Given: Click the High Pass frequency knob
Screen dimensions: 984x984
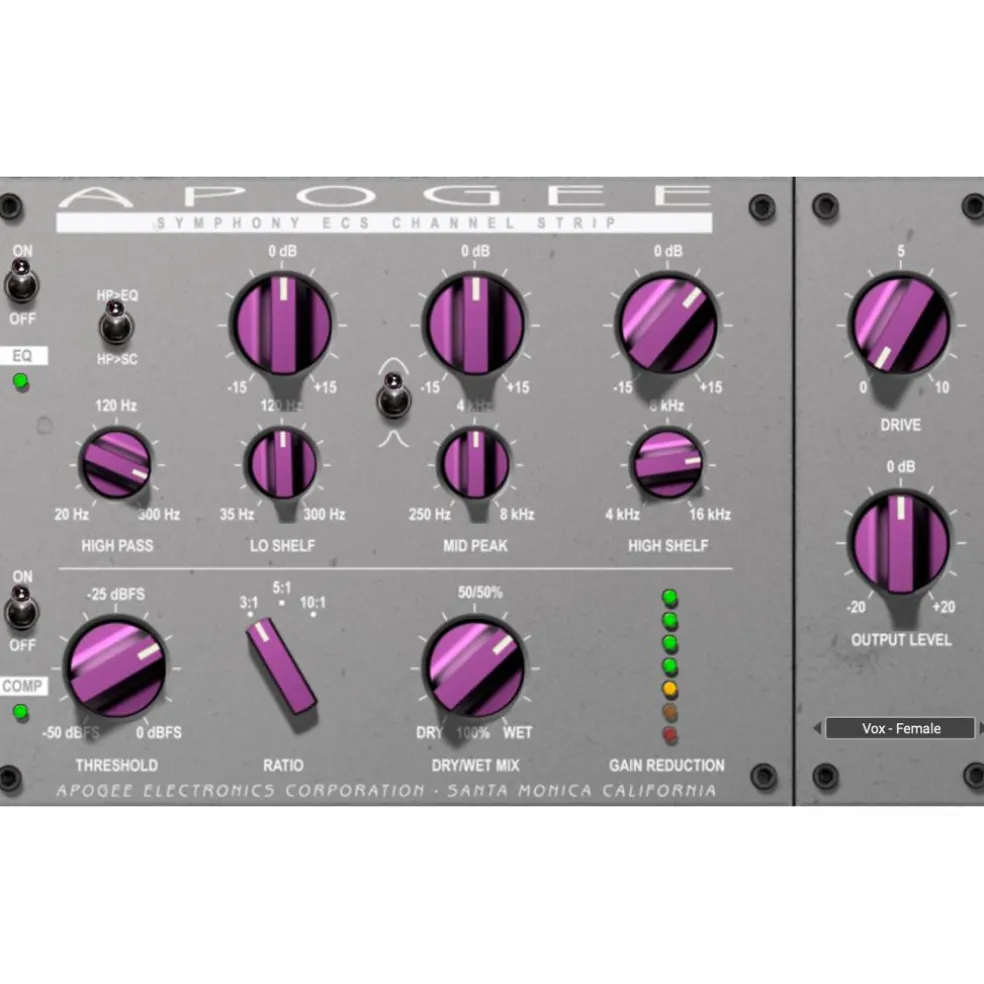Looking at the screenshot, I should (115, 464).
